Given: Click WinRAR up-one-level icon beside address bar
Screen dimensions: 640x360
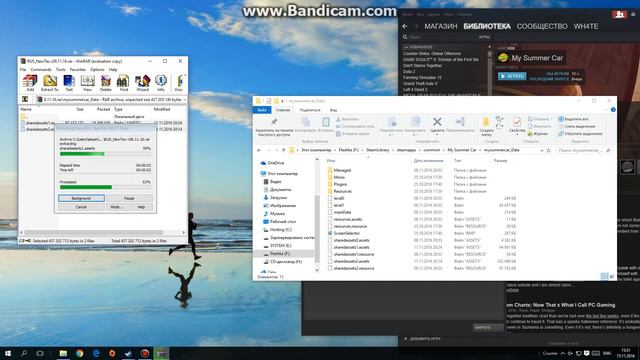Looking at the screenshot, I should (x=25, y=99).
